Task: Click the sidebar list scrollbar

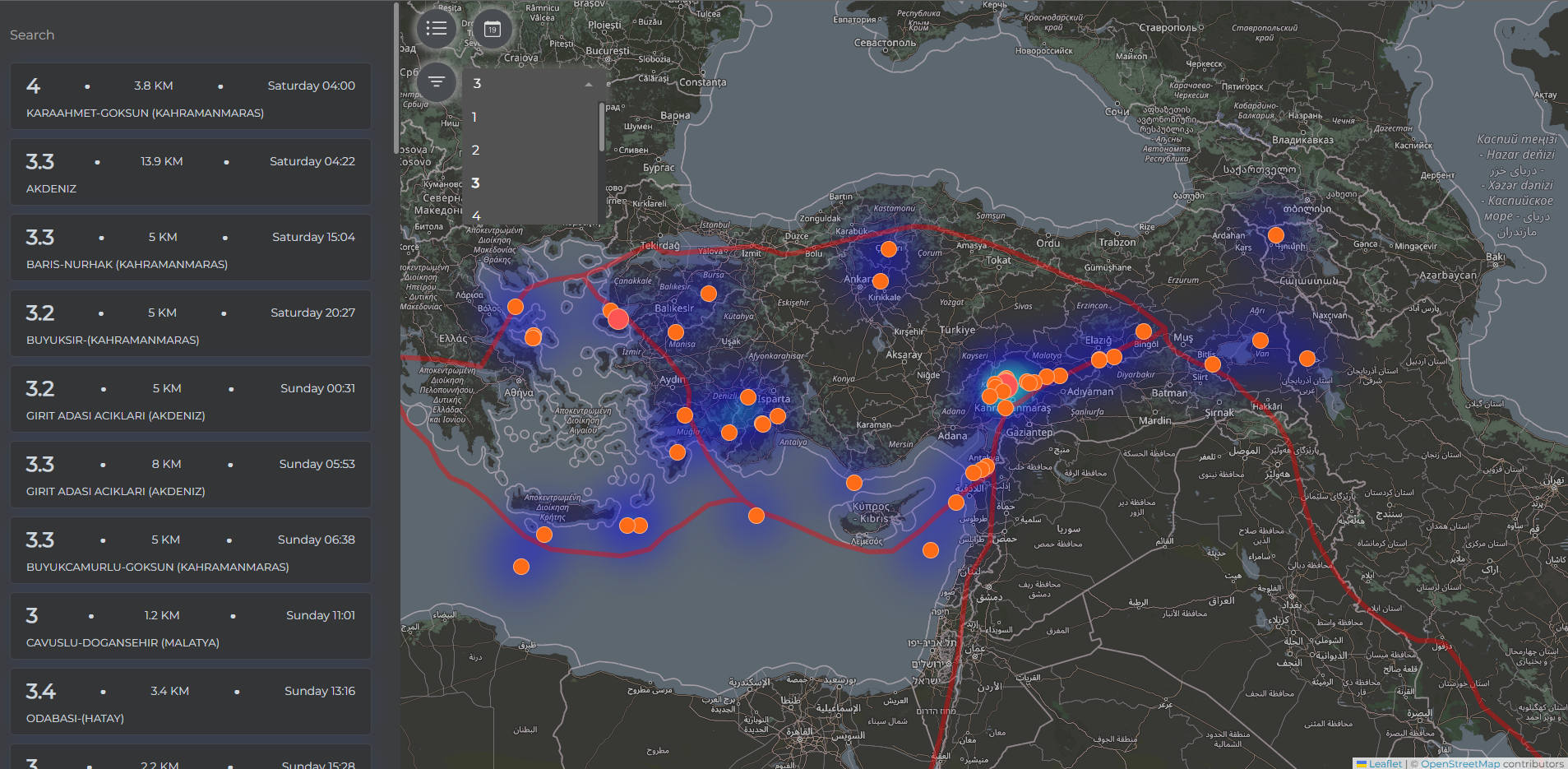Action: tap(396, 78)
